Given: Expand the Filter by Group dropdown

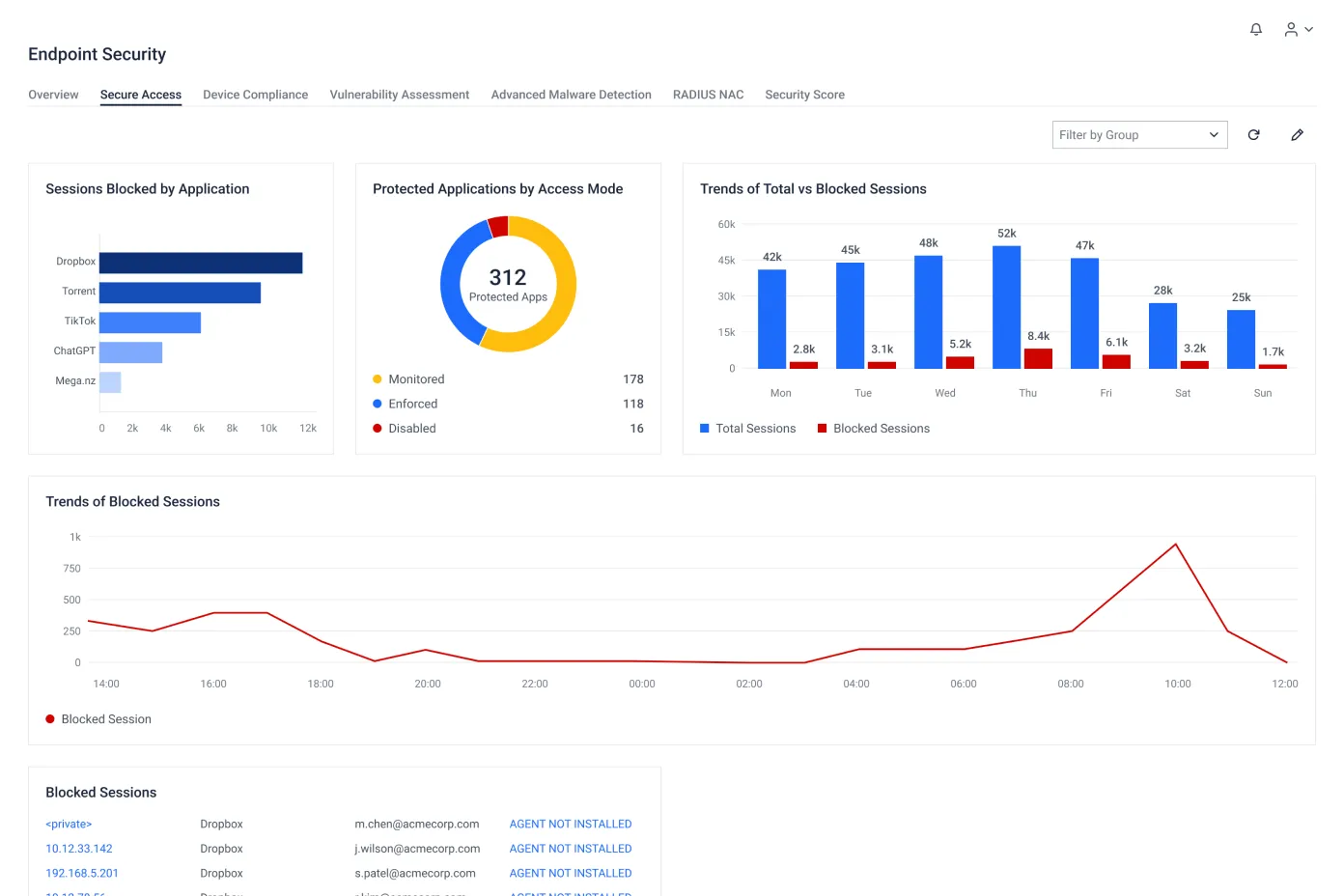Looking at the screenshot, I should (x=1138, y=135).
